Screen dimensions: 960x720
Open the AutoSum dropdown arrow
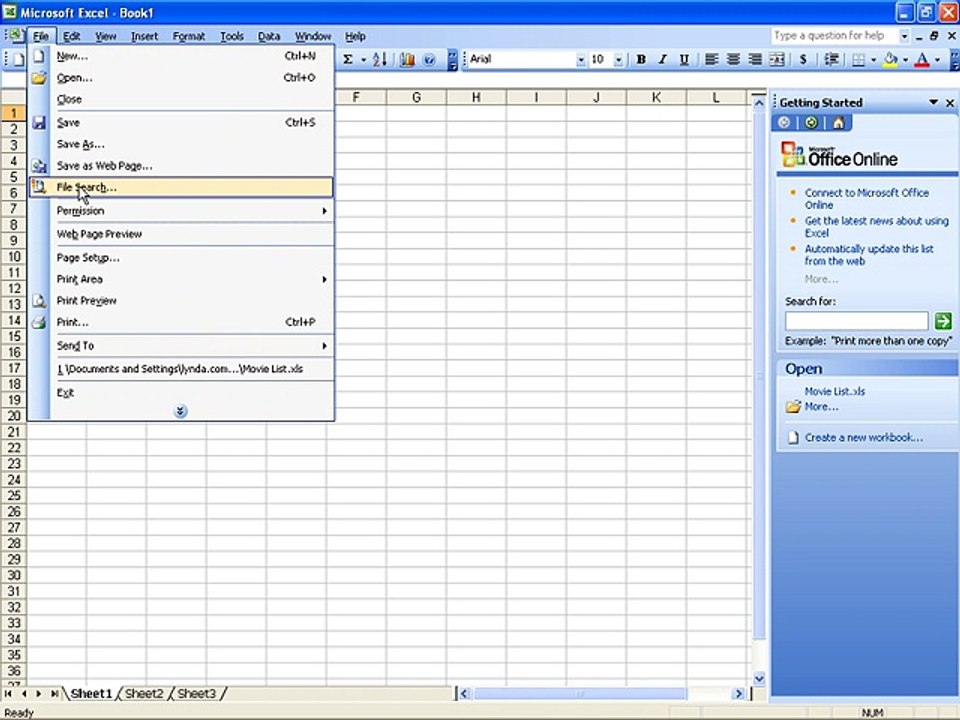[x=363, y=59]
